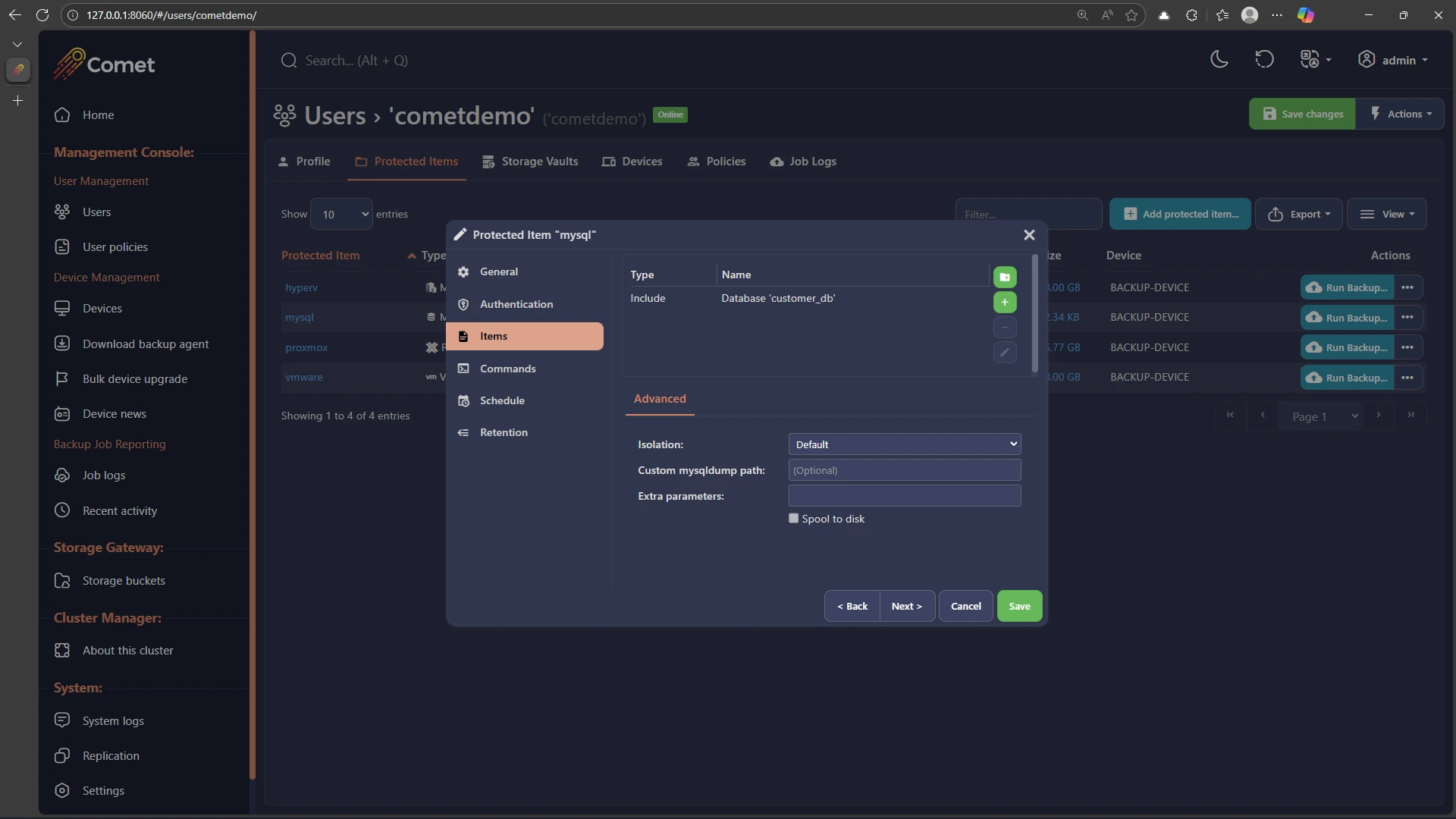Viewport: 1456px width, 819px height.
Task: Select General in dialog sidebar
Action: tap(525, 271)
